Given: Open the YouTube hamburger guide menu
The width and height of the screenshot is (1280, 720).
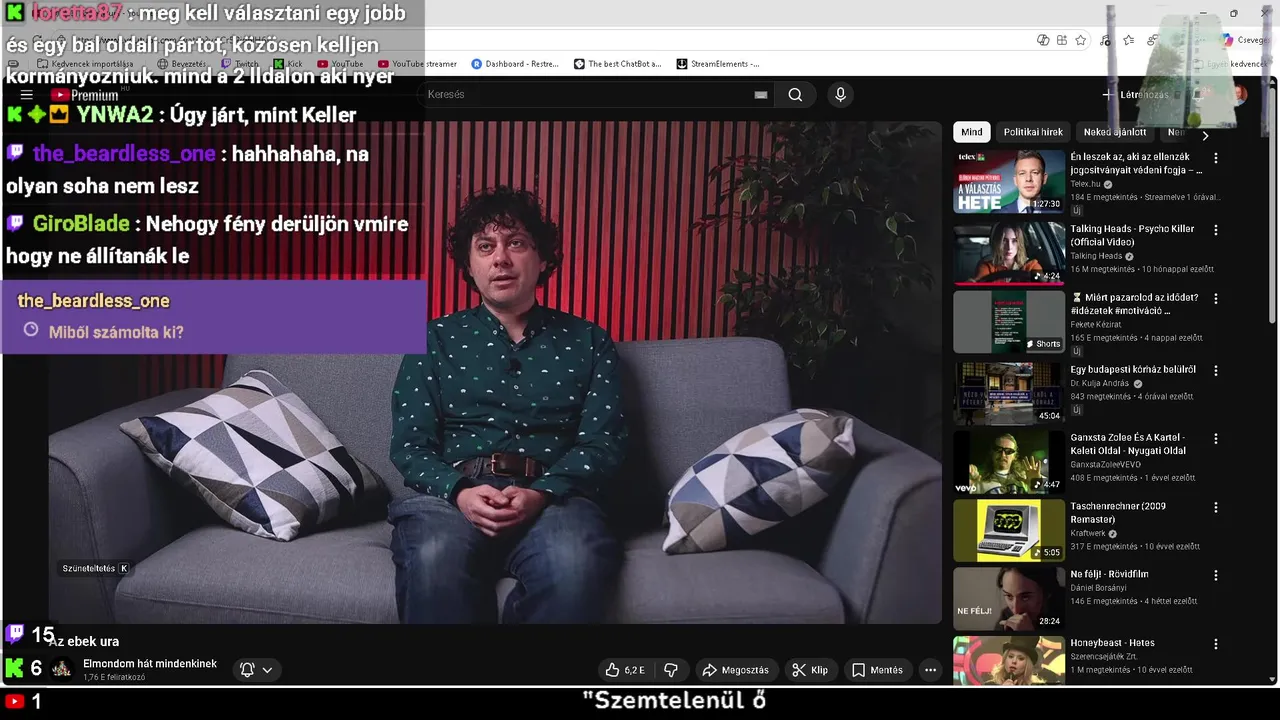Looking at the screenshot, I should [27, 95].
